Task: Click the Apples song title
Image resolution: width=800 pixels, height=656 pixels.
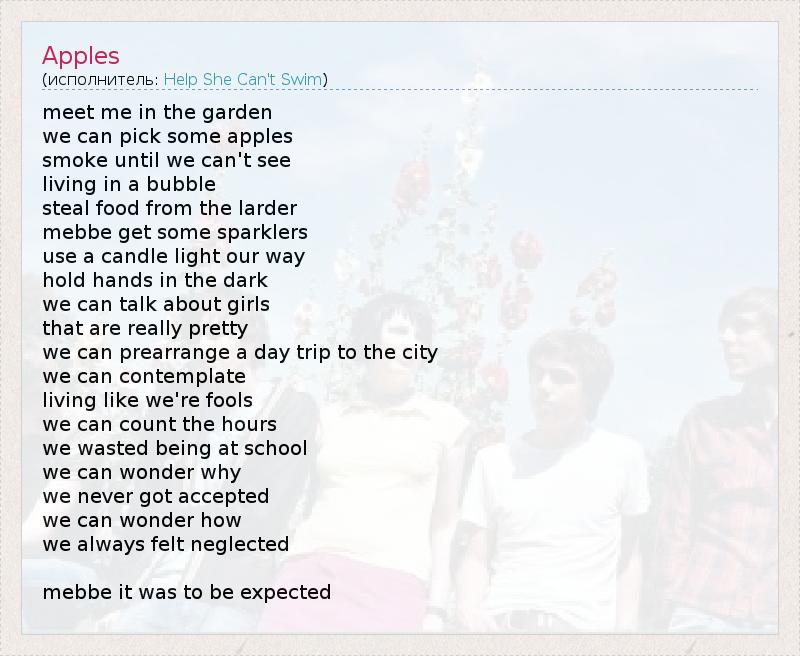Action: (x=81, y=55)
